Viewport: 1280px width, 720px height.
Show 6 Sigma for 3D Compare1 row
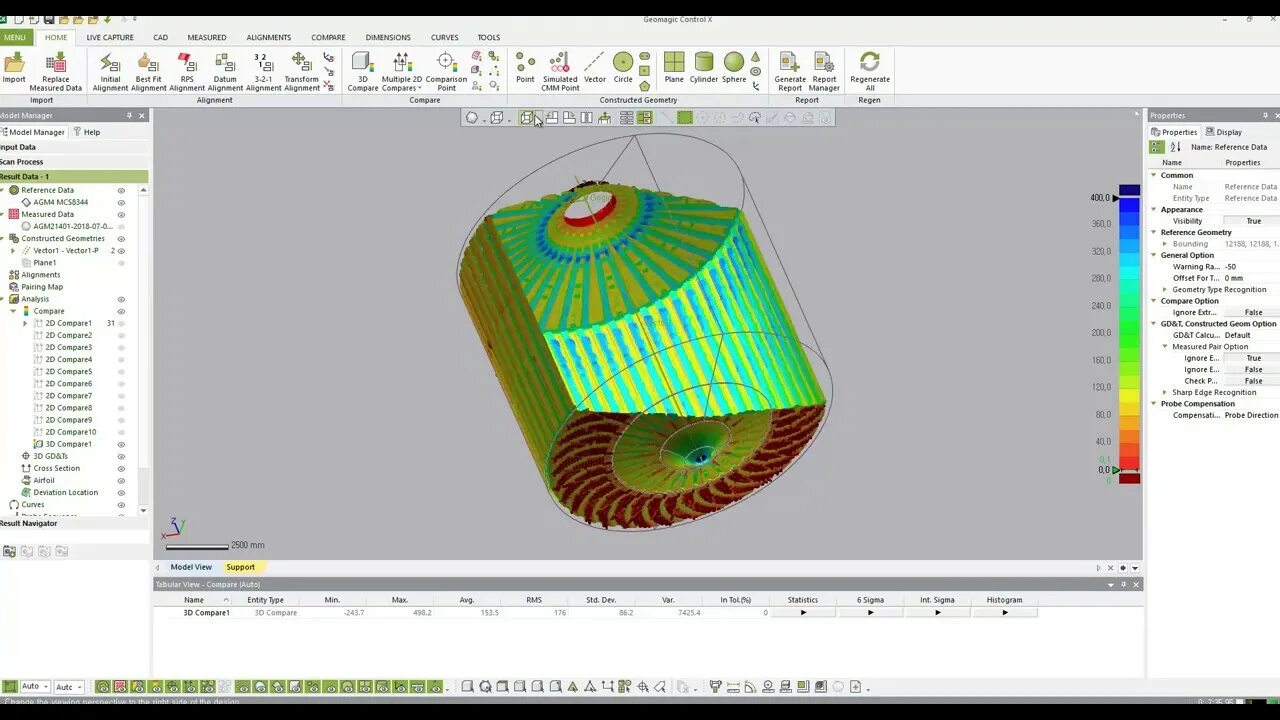pyautogui.click(x=870, y=612)
